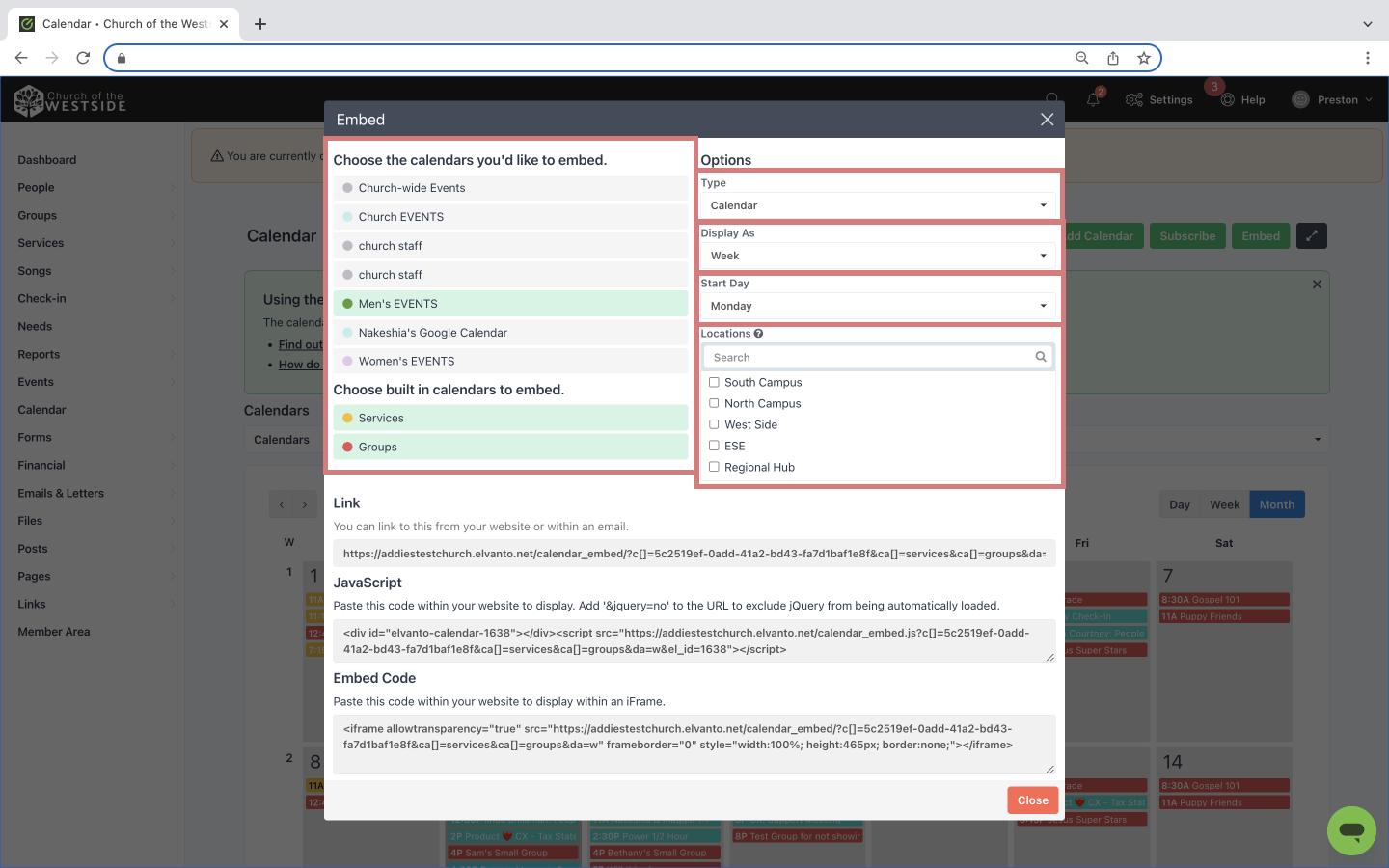Expand the Financial sidebar chevron
Viewport: 1389px width, 868px height.
173,465
